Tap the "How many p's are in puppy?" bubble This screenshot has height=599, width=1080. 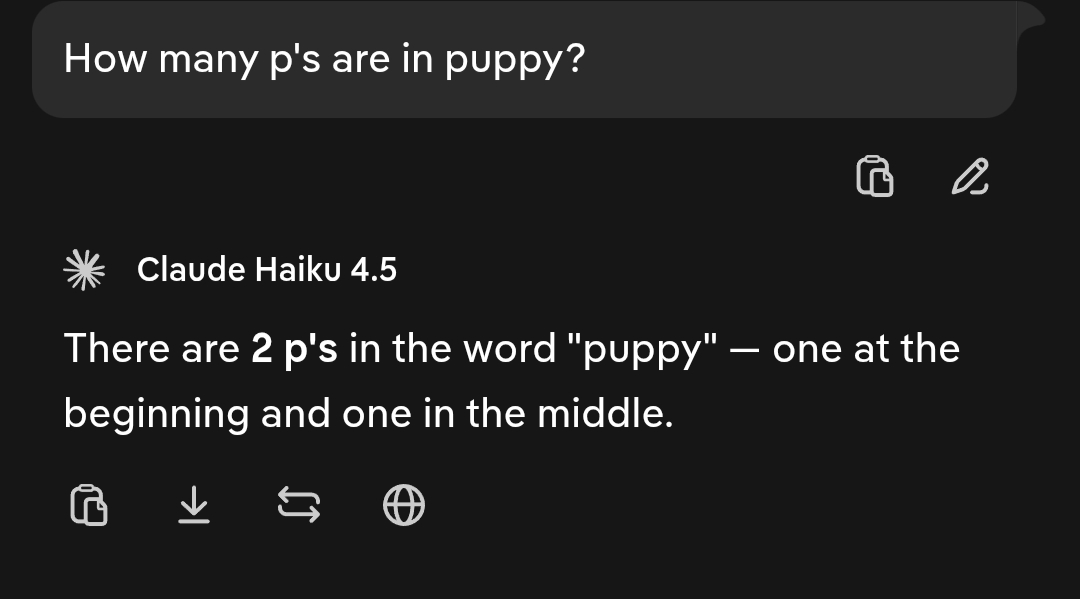524,61
